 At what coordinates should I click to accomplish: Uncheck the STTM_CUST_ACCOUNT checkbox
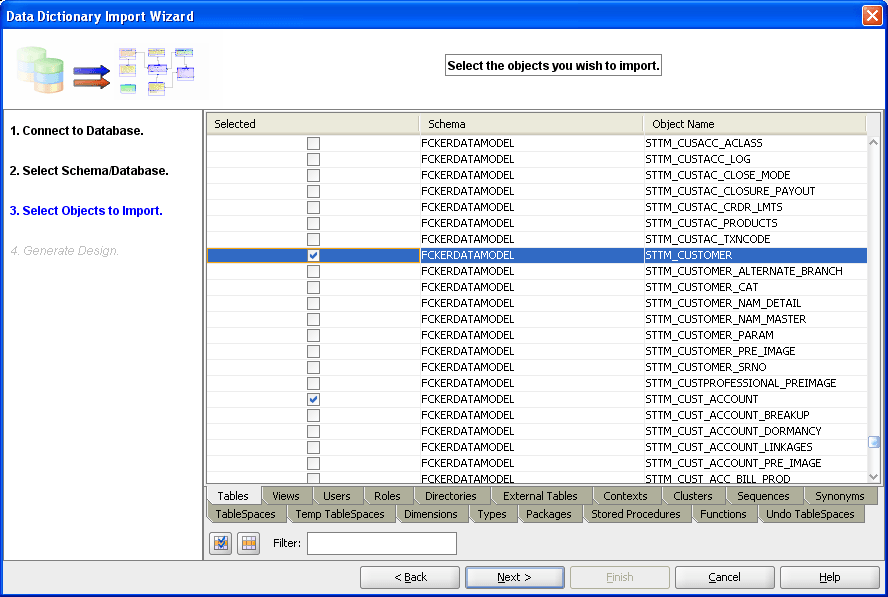[x=313, y=399]
